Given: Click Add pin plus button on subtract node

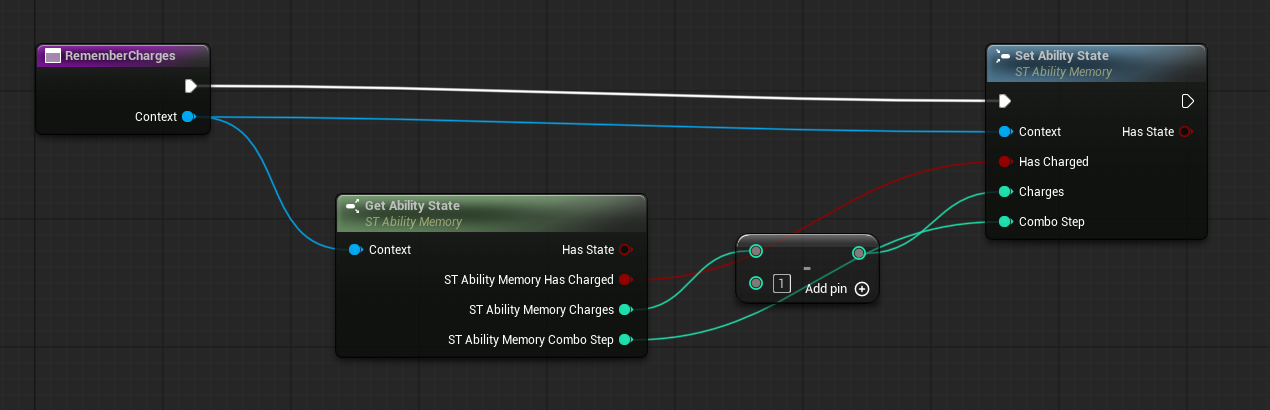Looking at the screenshot, I should pos(862,289).
